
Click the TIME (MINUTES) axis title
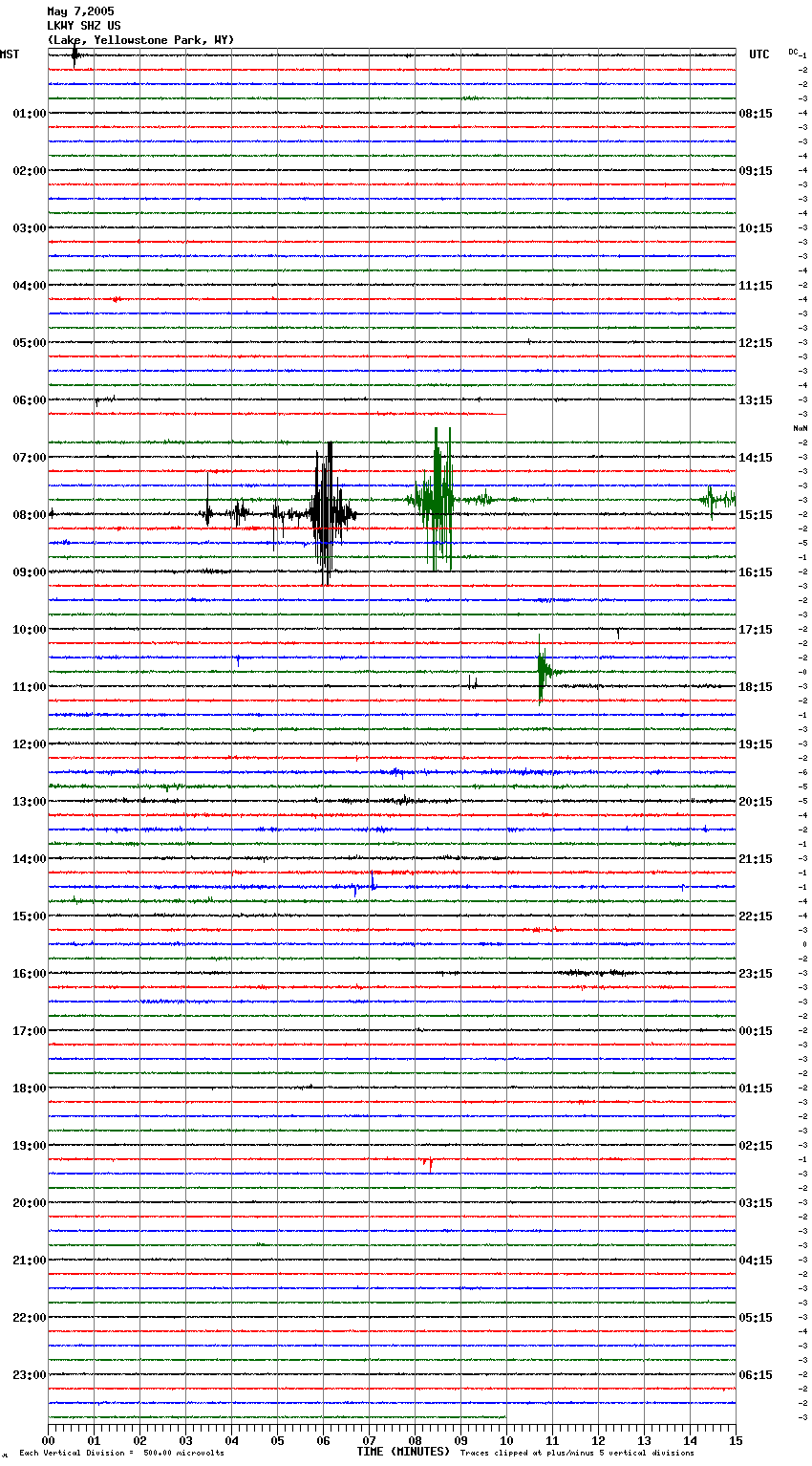[403, 1452]
